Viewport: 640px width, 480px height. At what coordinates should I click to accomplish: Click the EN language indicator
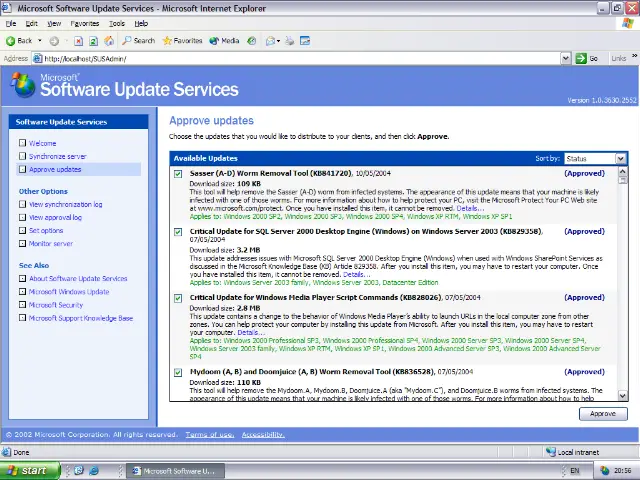coord(575,471)
